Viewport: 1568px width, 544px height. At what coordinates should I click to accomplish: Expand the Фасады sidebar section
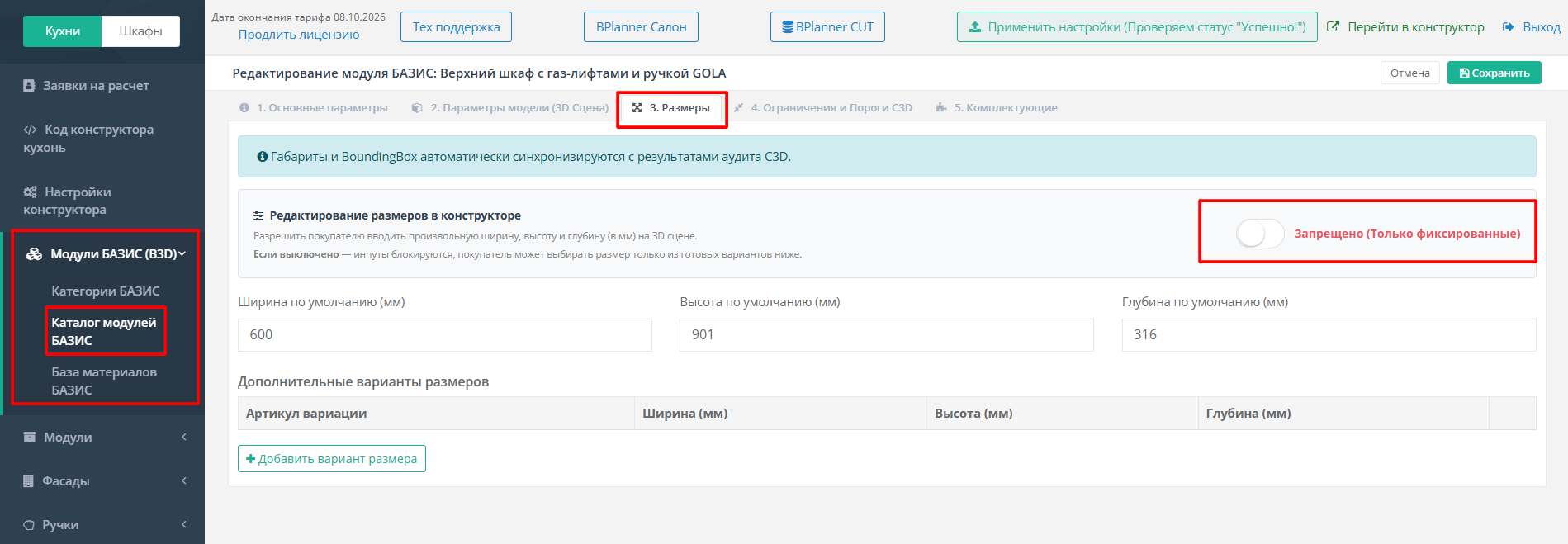(x=102, y=480)
